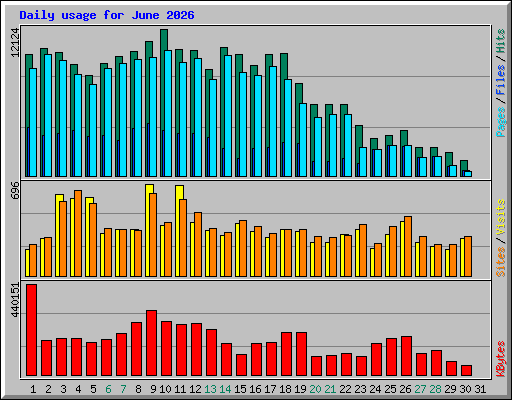Image resolution: width=512 pixels, height=400 pixels.
Task: Click the green hits bar for day 30
Action: coord(464,165)
